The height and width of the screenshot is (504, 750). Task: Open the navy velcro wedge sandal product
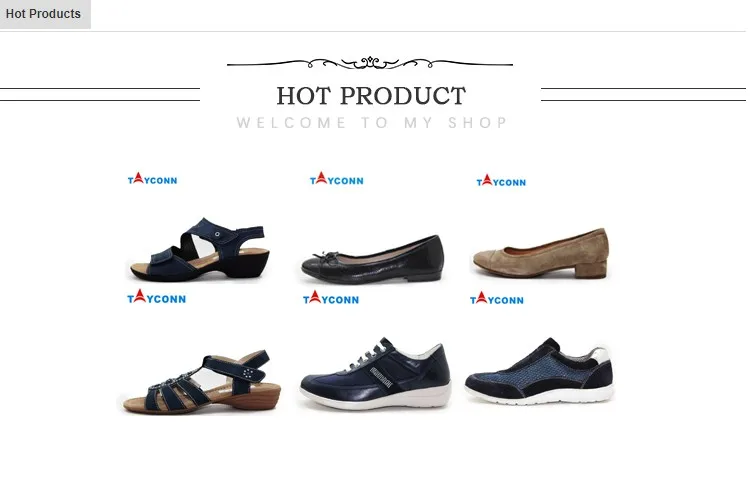(x=199, y=248)
